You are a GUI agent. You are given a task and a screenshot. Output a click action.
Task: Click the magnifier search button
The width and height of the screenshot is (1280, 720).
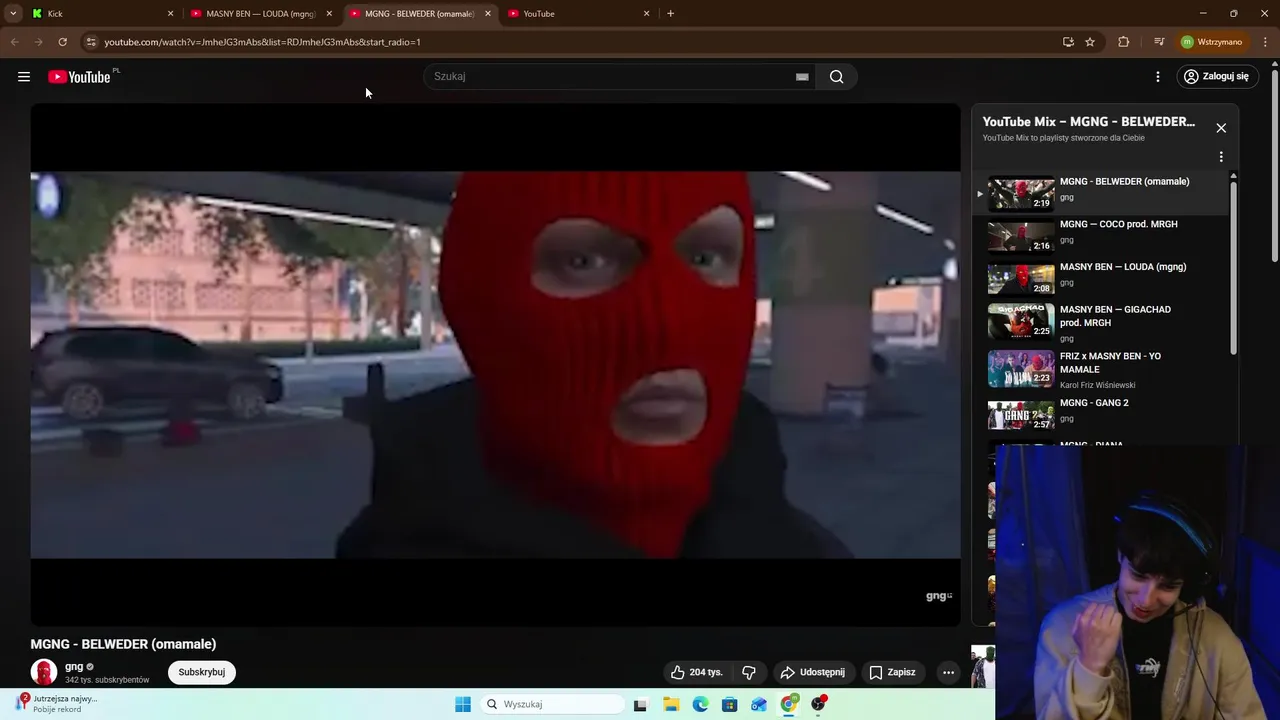tap(836, 77)
